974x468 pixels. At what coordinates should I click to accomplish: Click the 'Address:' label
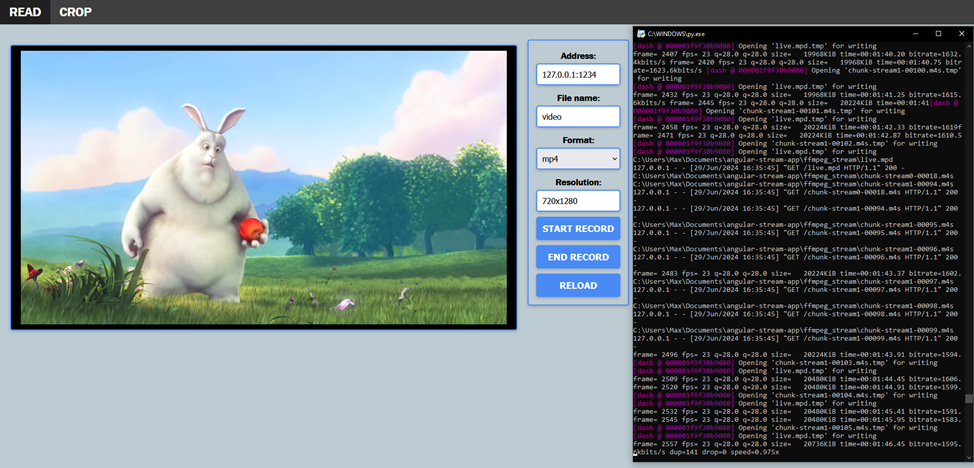578,56
